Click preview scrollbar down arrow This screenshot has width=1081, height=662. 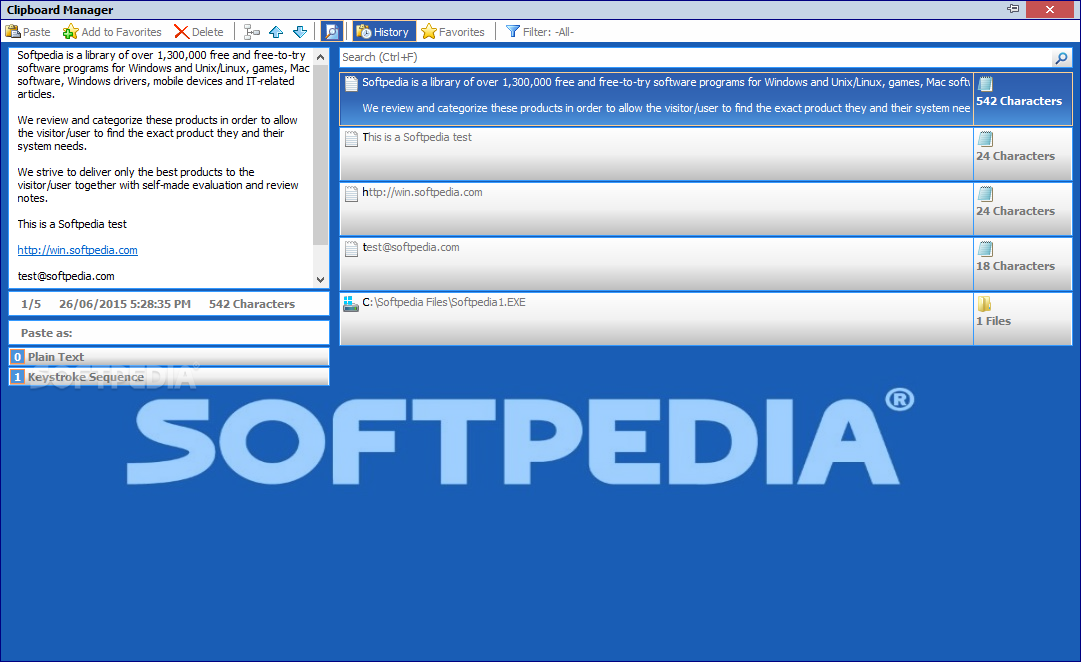click(x=321, y=279)
